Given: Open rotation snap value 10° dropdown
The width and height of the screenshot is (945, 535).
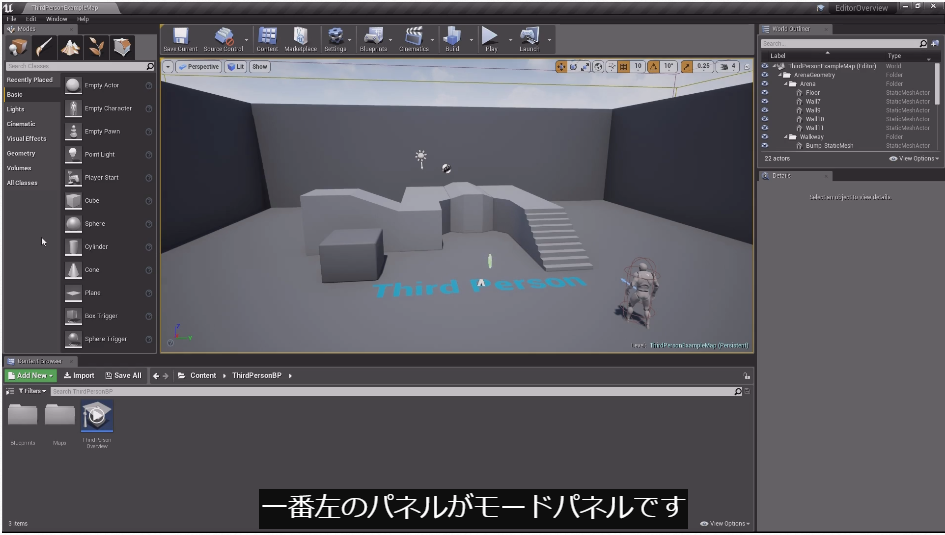Looking at the screenshot, I should pos(668,67).
